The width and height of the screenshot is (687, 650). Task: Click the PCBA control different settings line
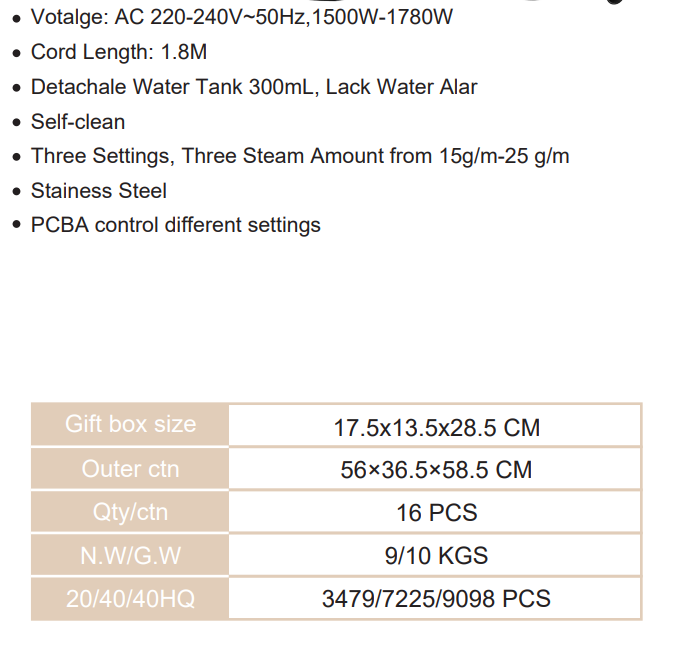176,225
